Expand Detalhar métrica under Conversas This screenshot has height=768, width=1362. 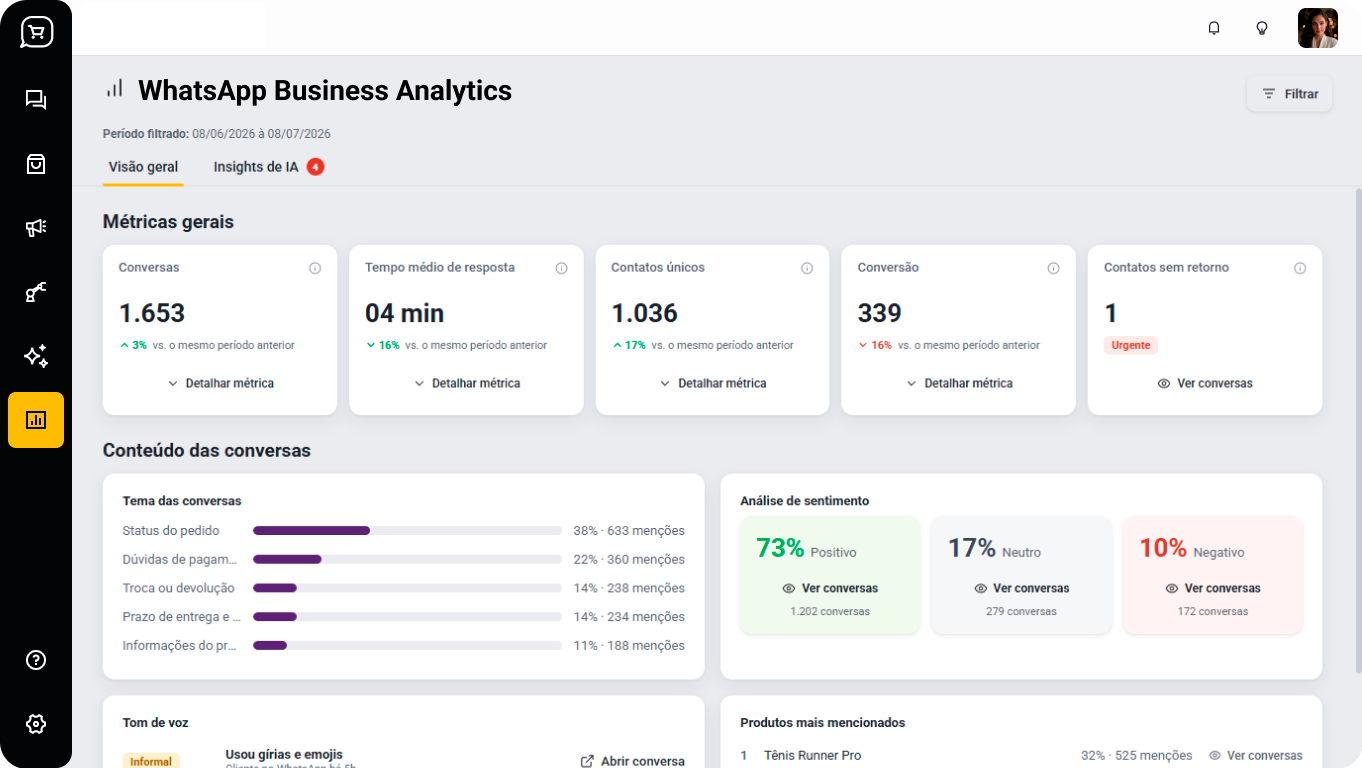pos(220,383)
